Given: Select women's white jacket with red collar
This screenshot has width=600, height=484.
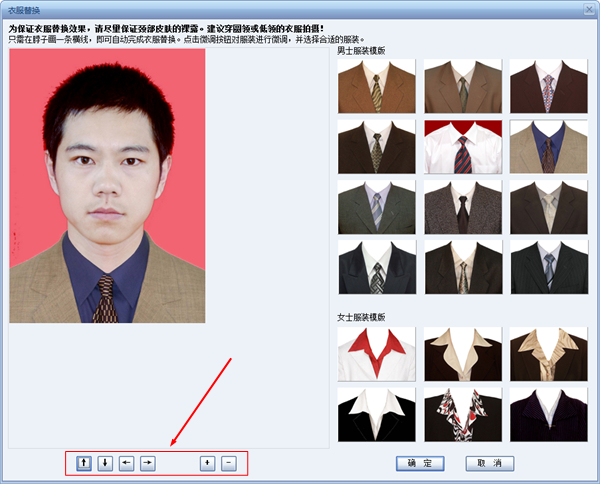Looking at the screenshot, I should (x=376, y=354).
